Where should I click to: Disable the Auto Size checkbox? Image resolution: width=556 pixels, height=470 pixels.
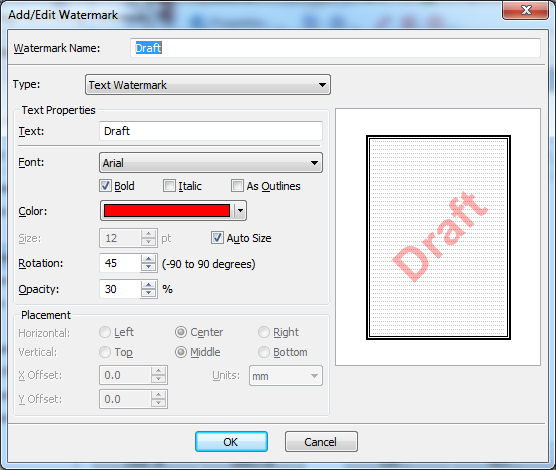(217, 238)
